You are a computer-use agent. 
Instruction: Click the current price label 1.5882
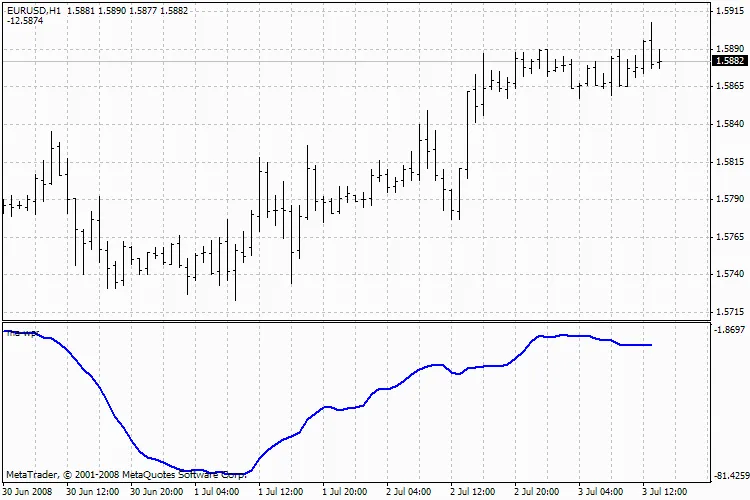point(729,61)
